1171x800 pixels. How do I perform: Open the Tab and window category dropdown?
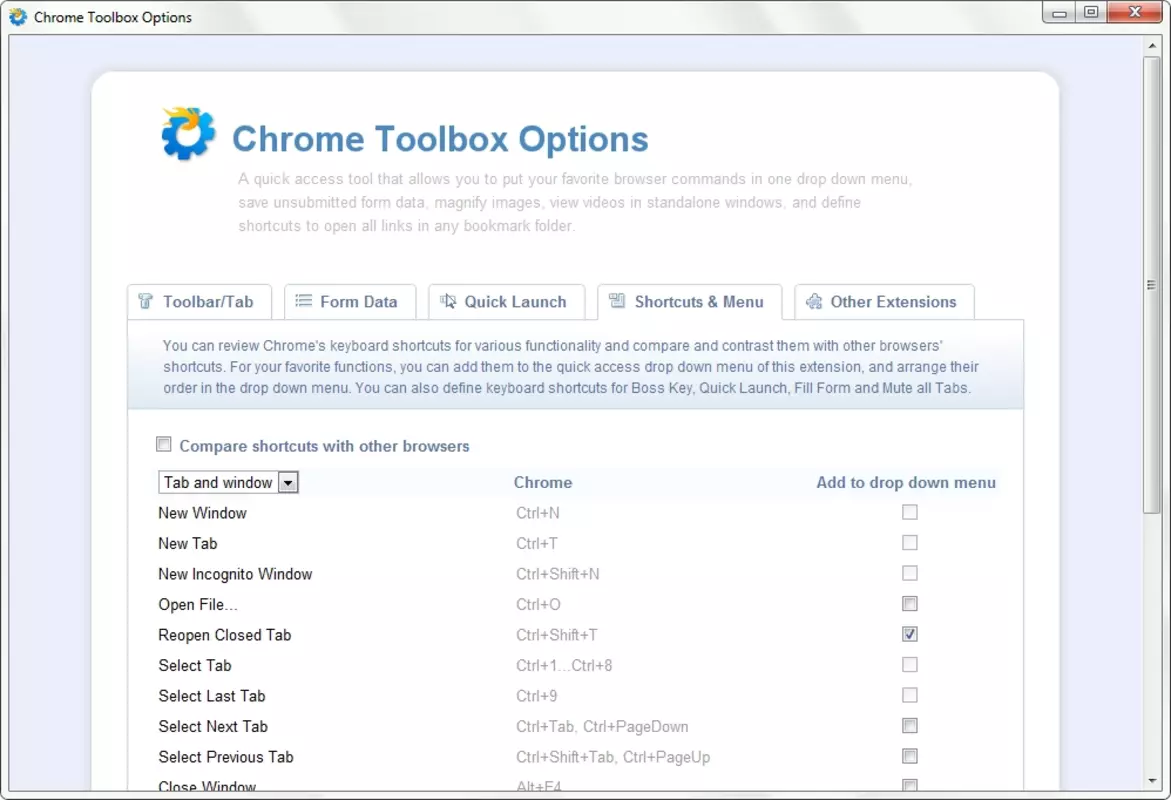229,483
